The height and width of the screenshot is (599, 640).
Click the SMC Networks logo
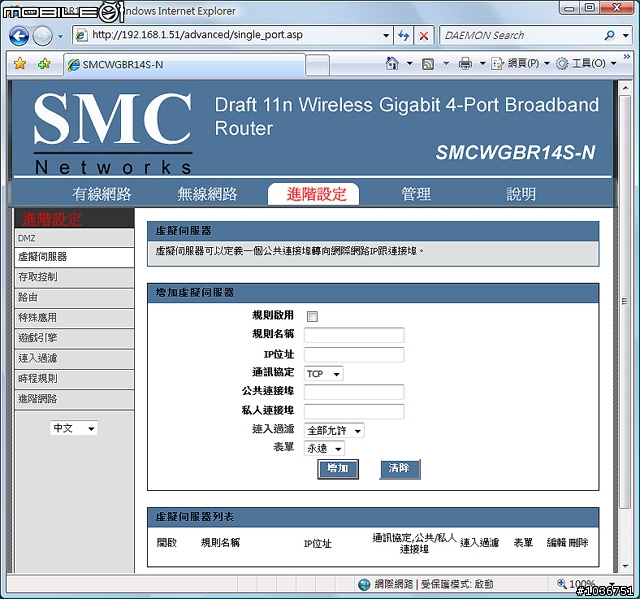tap(112, 133)
